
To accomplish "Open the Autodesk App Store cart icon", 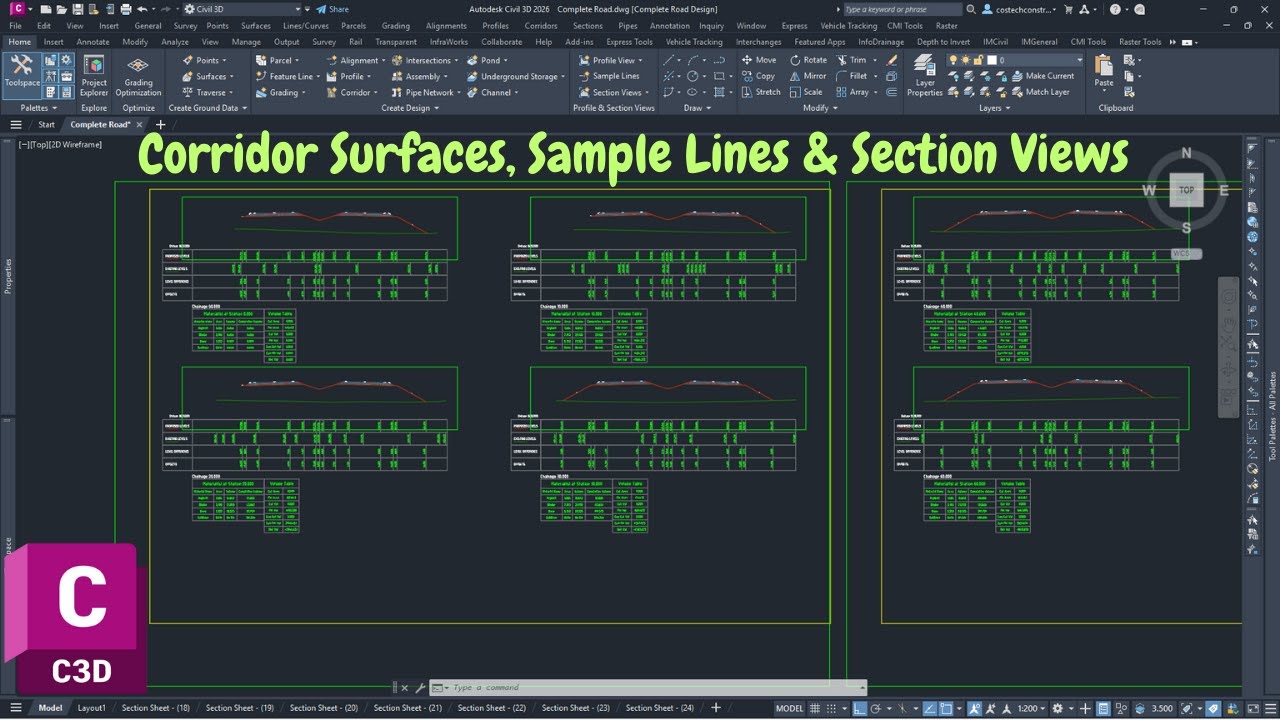I will pyautogui.click(x=1070, y=9).
